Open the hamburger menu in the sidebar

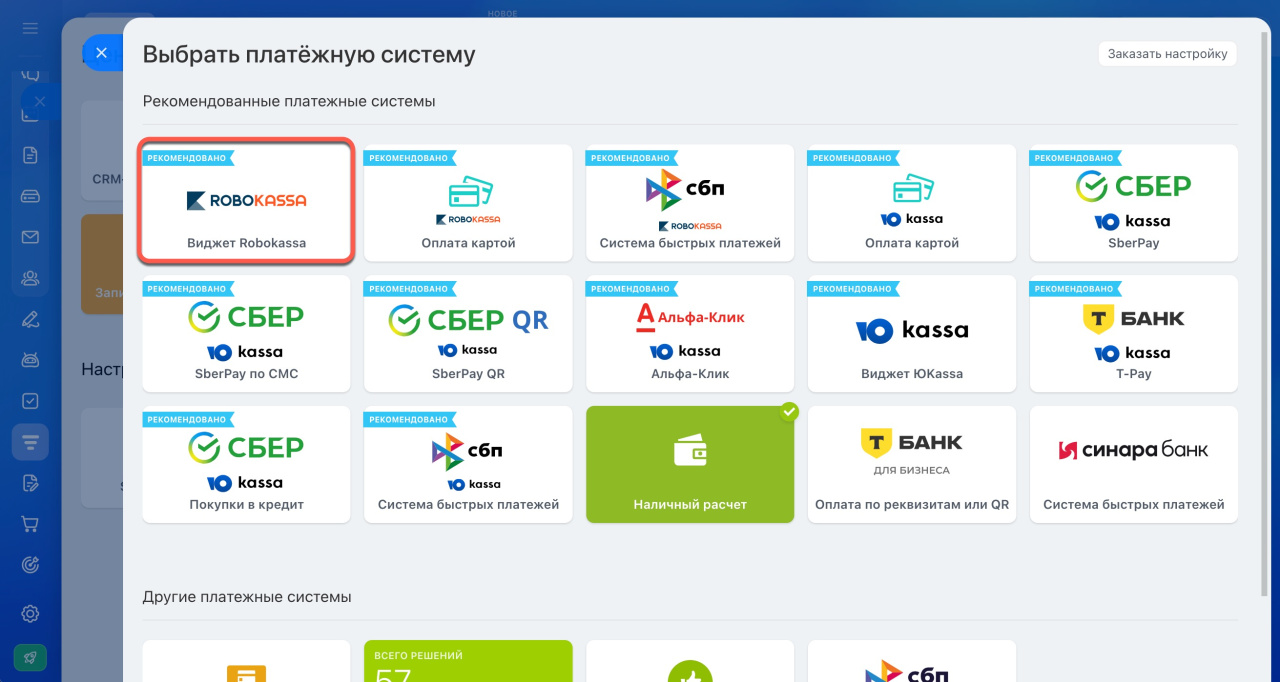click(30, 28)
